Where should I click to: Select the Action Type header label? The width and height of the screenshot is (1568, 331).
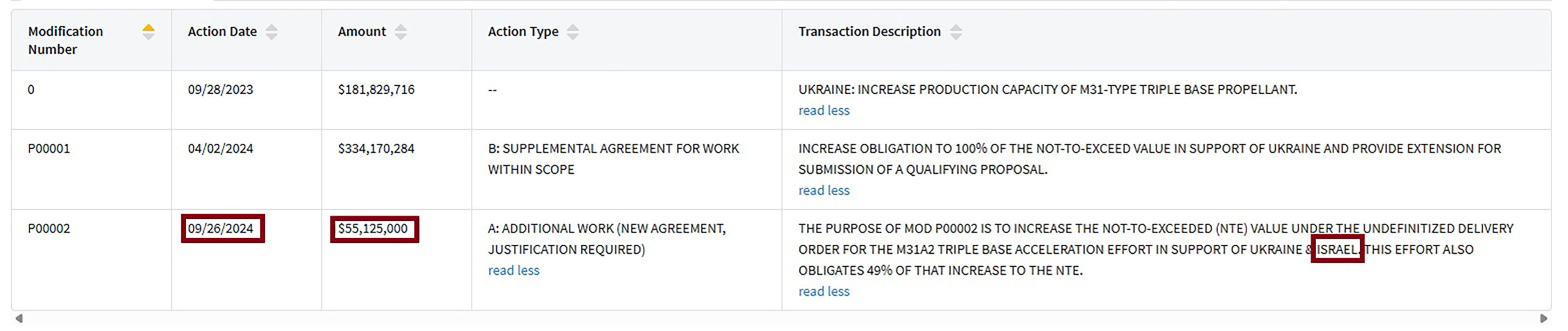coord(523,32)
